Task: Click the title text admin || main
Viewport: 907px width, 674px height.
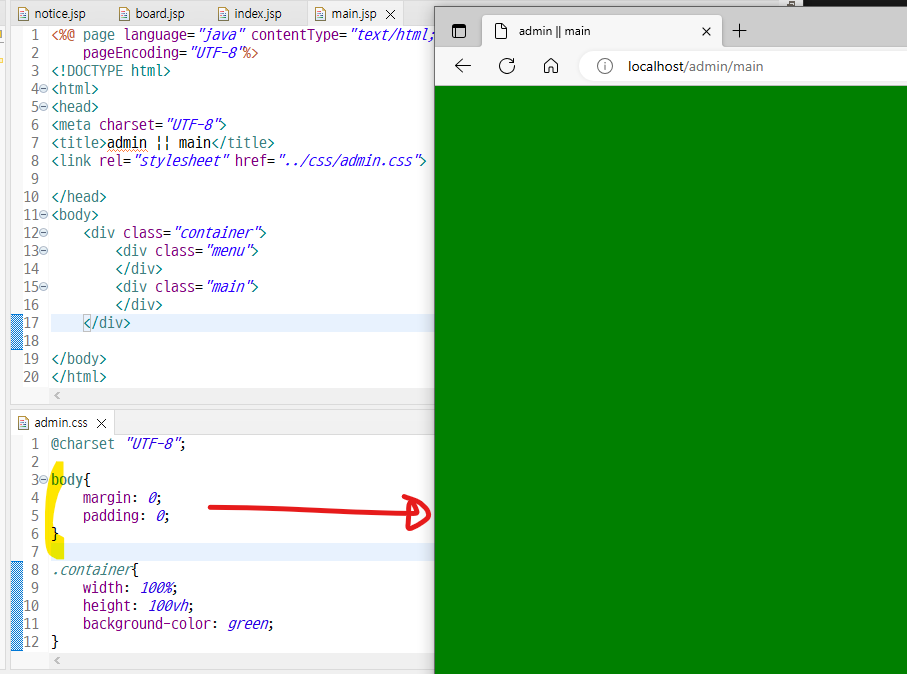Action: coord(158,142)
